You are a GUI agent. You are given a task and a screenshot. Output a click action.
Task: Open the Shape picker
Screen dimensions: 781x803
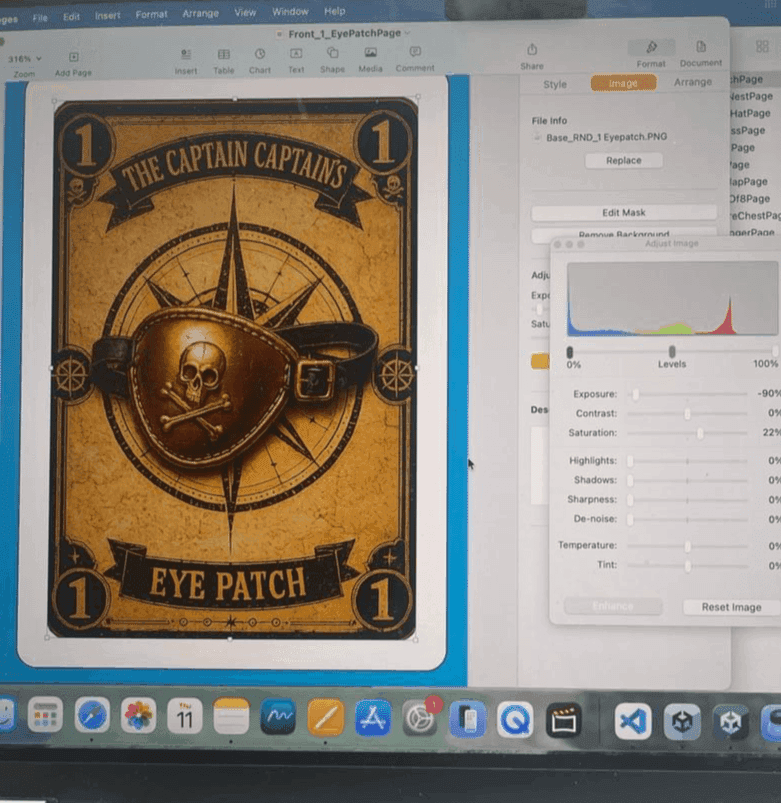(x=332, y=53)
